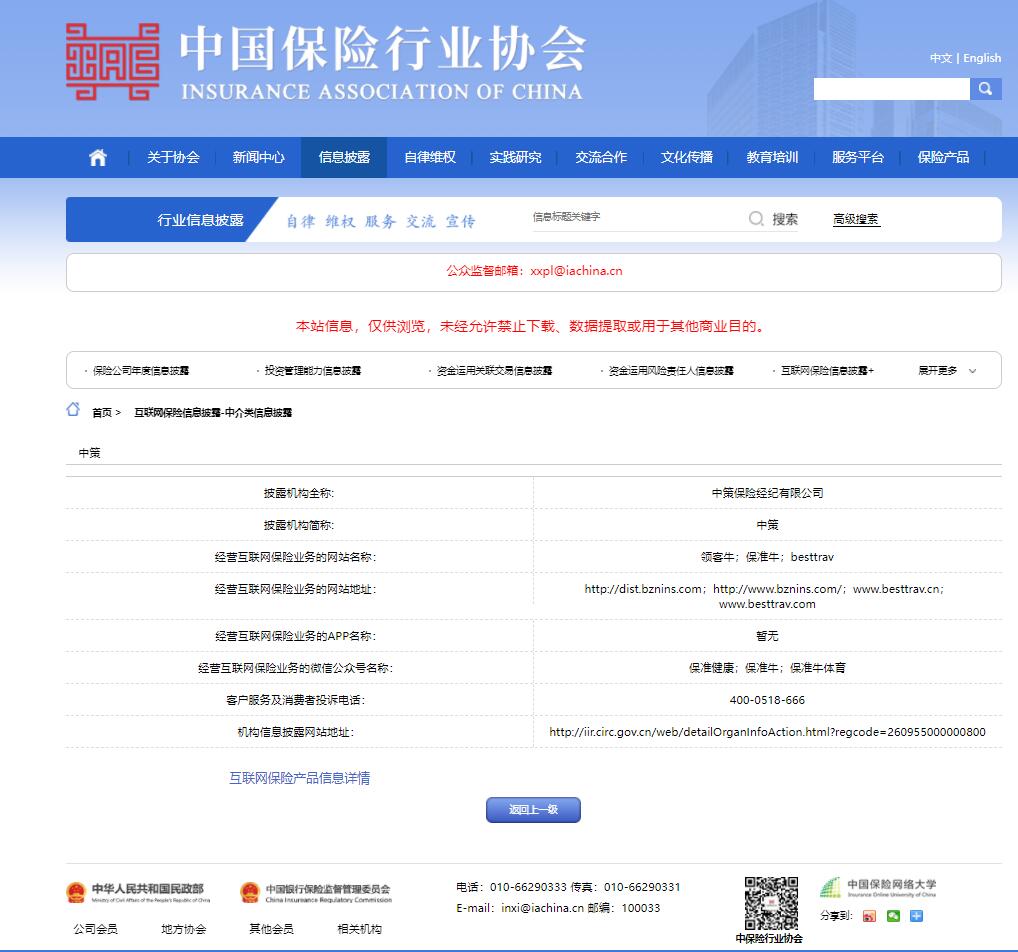Switch language to 中文
Viewport: 1018px width, 952px height.
(941, 58)
